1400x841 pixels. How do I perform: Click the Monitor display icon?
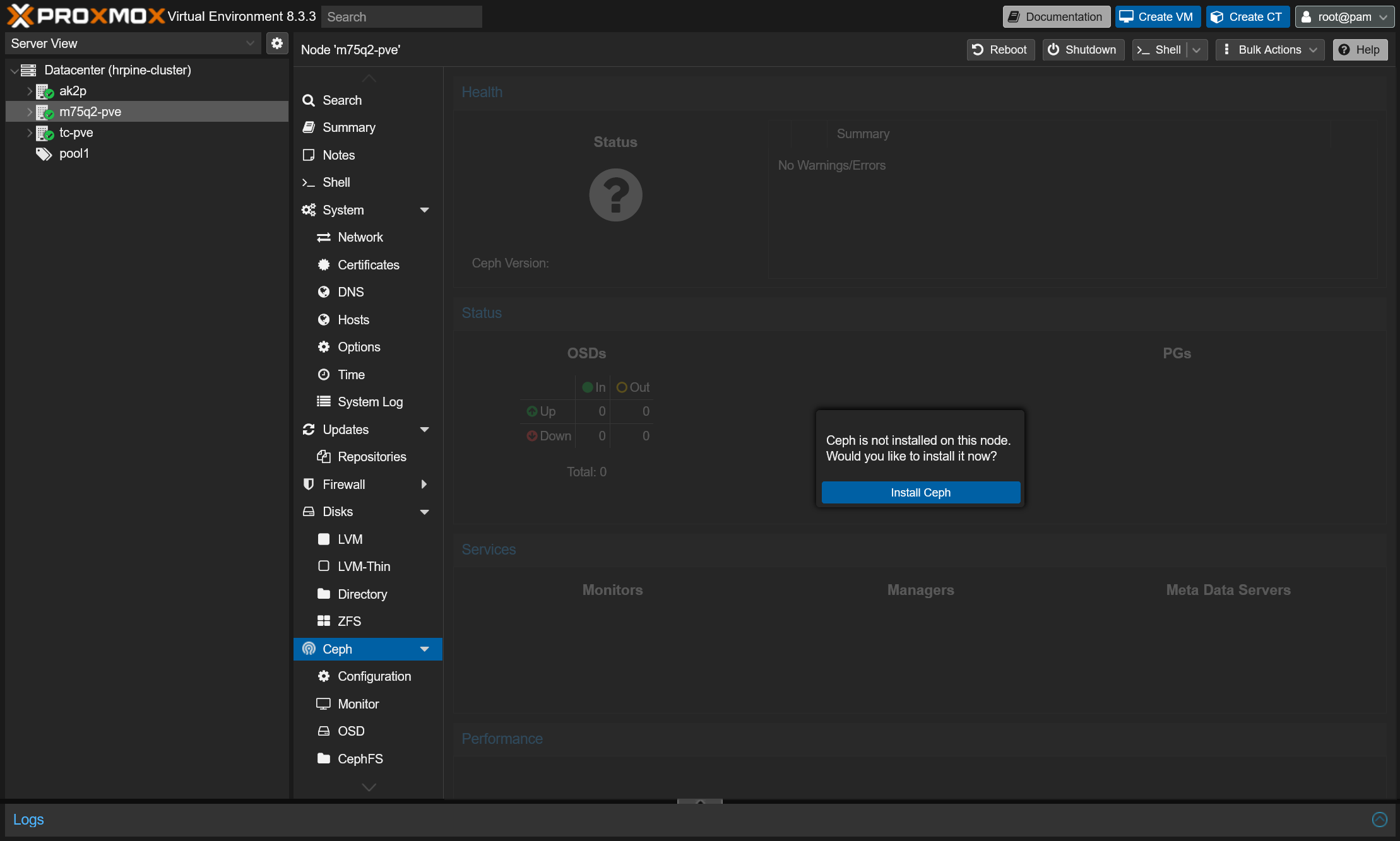click(324, 704)
